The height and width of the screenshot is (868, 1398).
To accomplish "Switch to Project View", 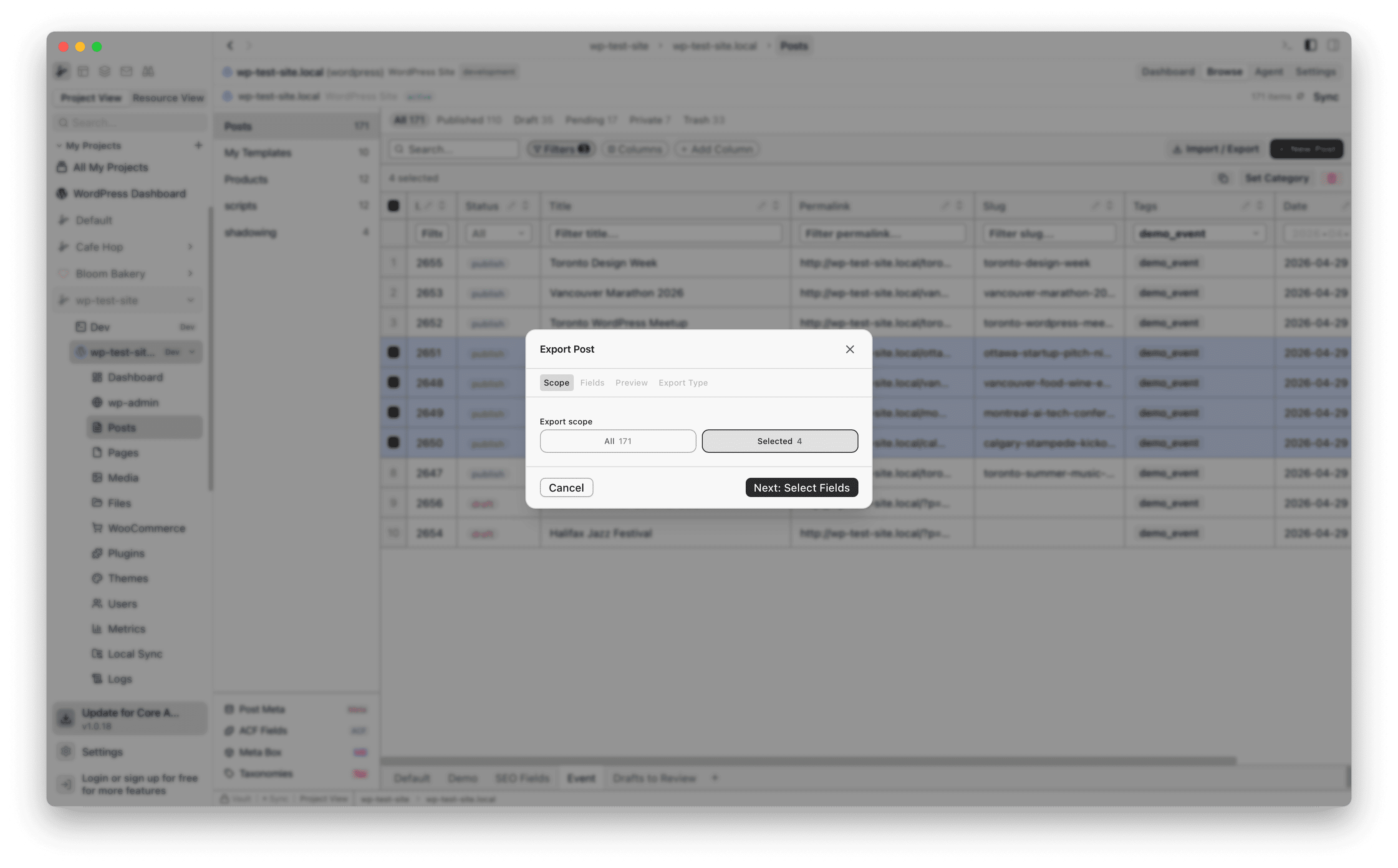I will point(91,98).
